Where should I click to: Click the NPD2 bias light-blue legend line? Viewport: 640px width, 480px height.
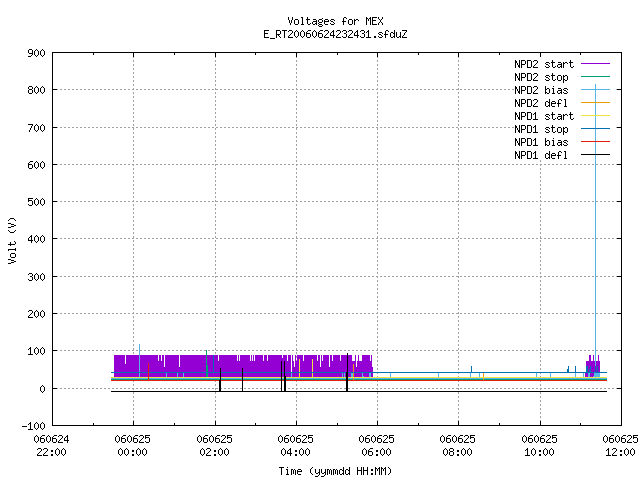(x=595, y=90)
